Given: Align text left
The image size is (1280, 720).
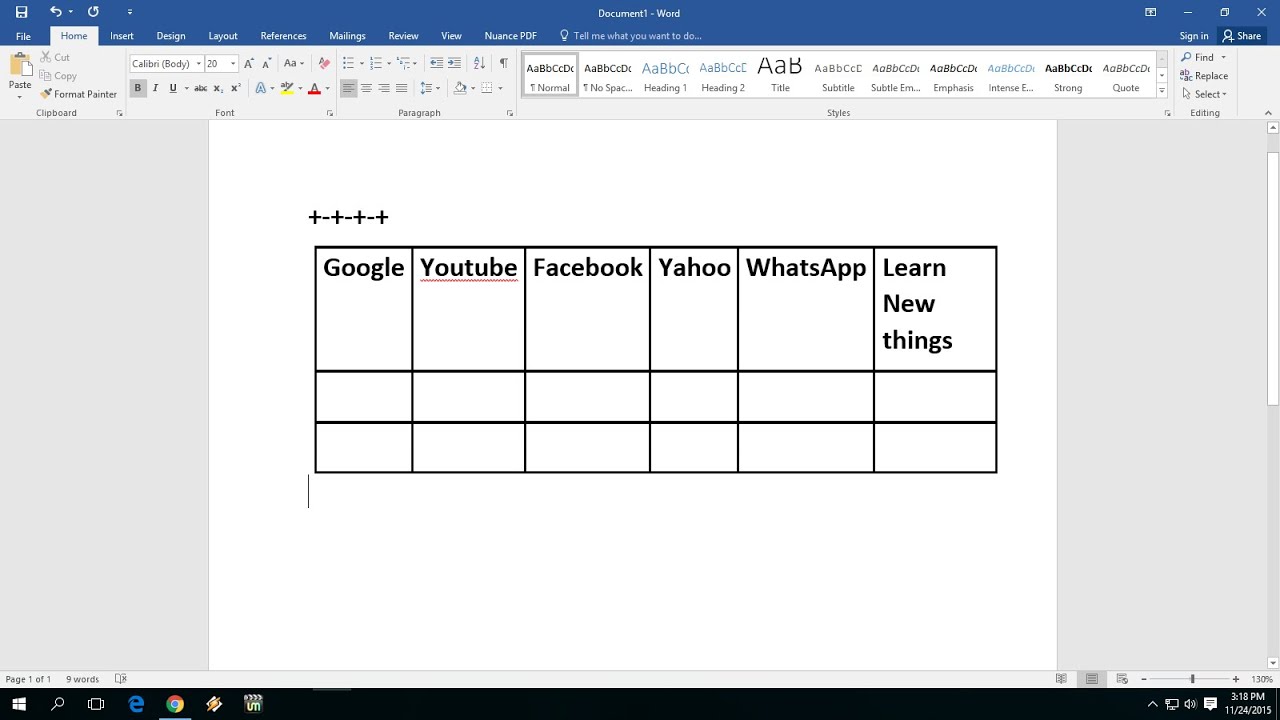Looking at the screenshot, I should [348, 88].
